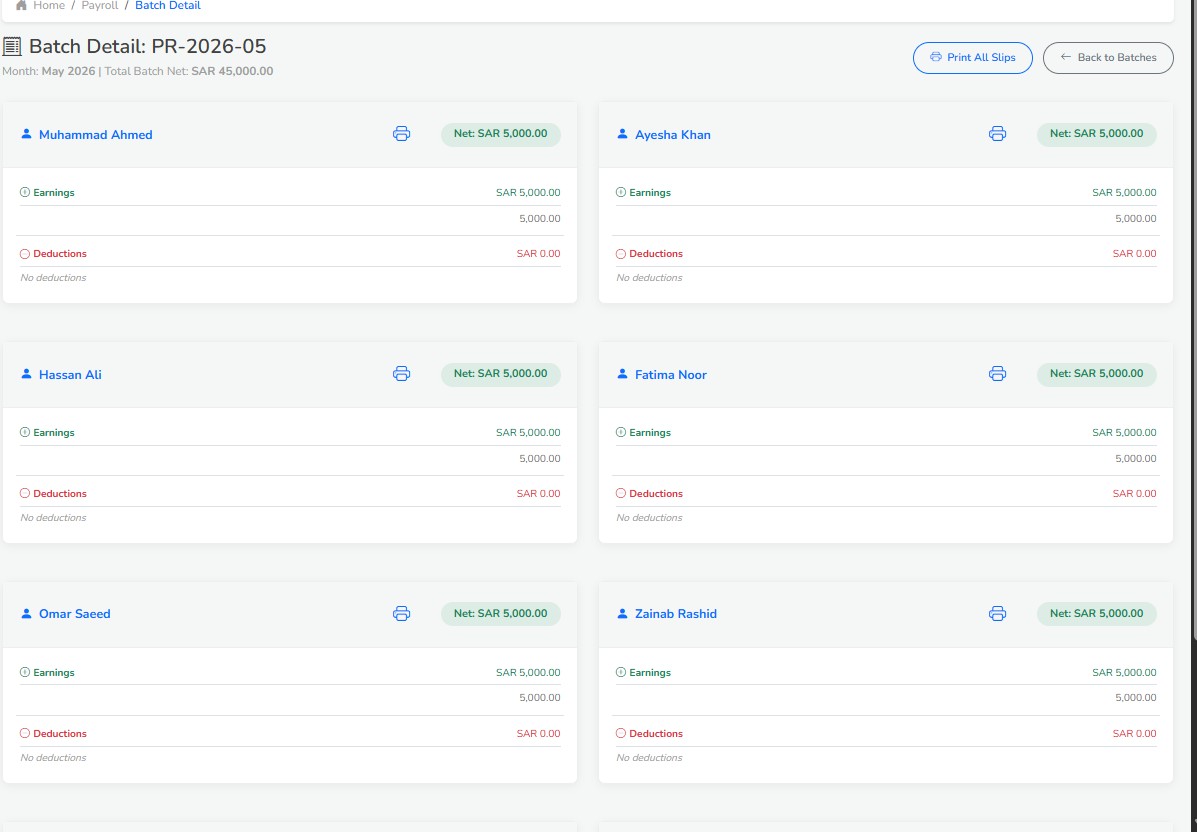Print Zainab Rashid's salary slip
The width and height of the screenshot is (1197, 832).
click(x=997, y=614)
